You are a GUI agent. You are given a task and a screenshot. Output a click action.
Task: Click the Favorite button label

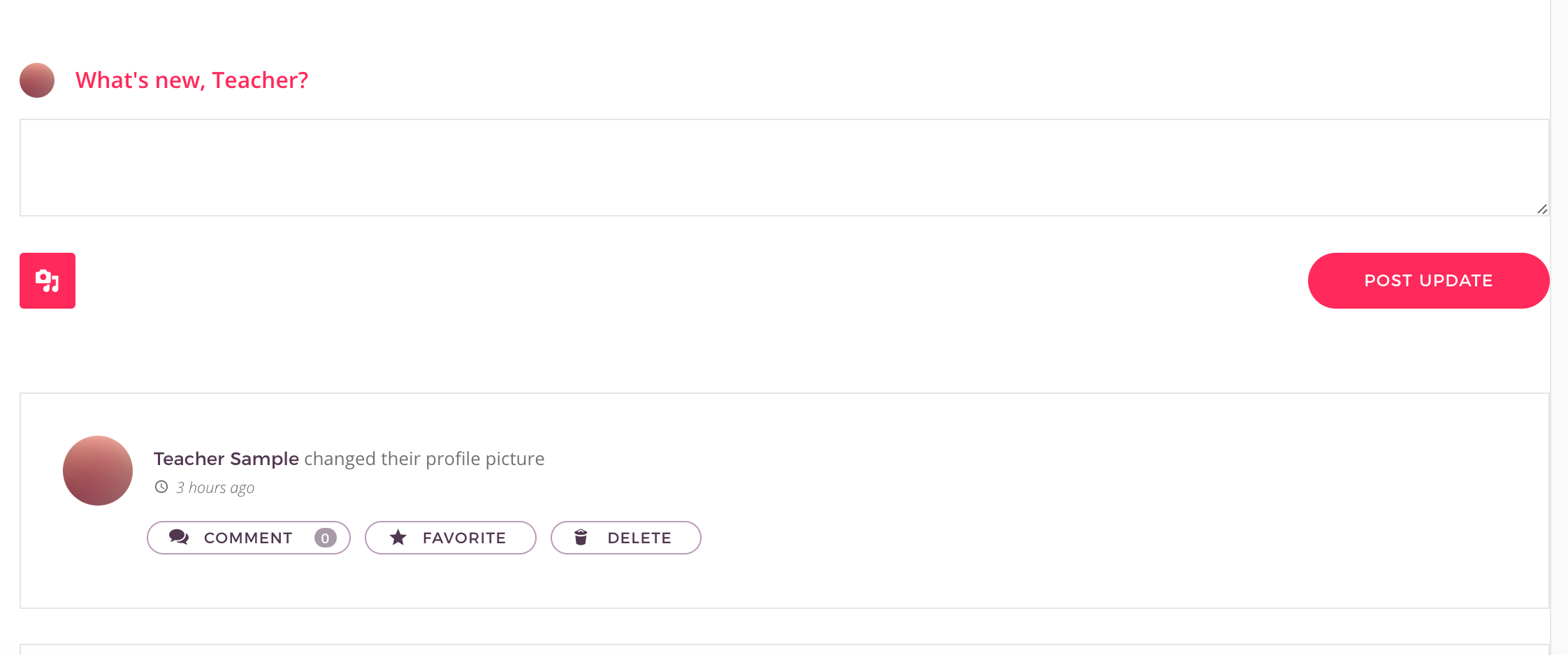tap(464, 538)
